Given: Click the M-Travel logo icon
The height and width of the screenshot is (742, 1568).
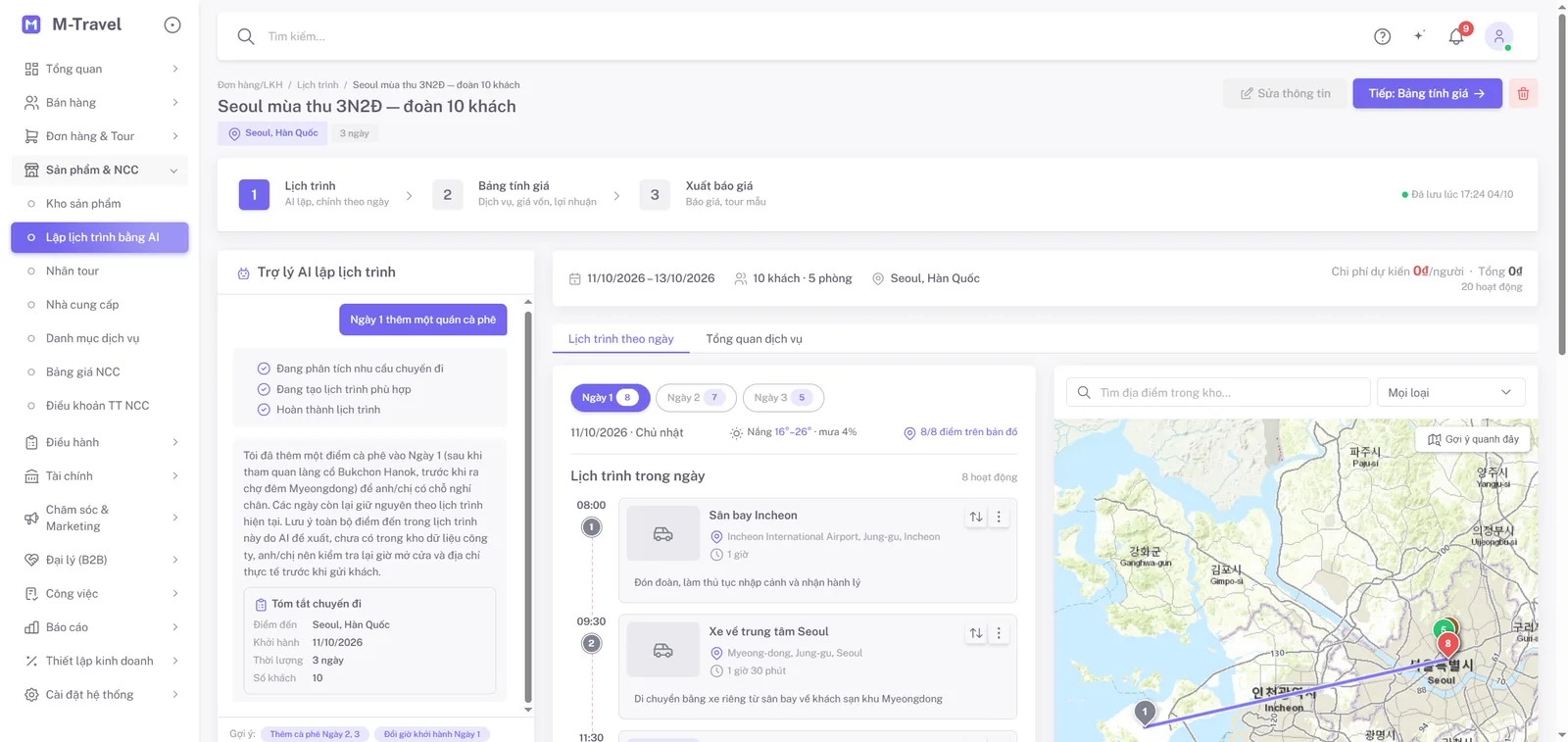Looking at the screenshot, I should (x=31, y=25).
